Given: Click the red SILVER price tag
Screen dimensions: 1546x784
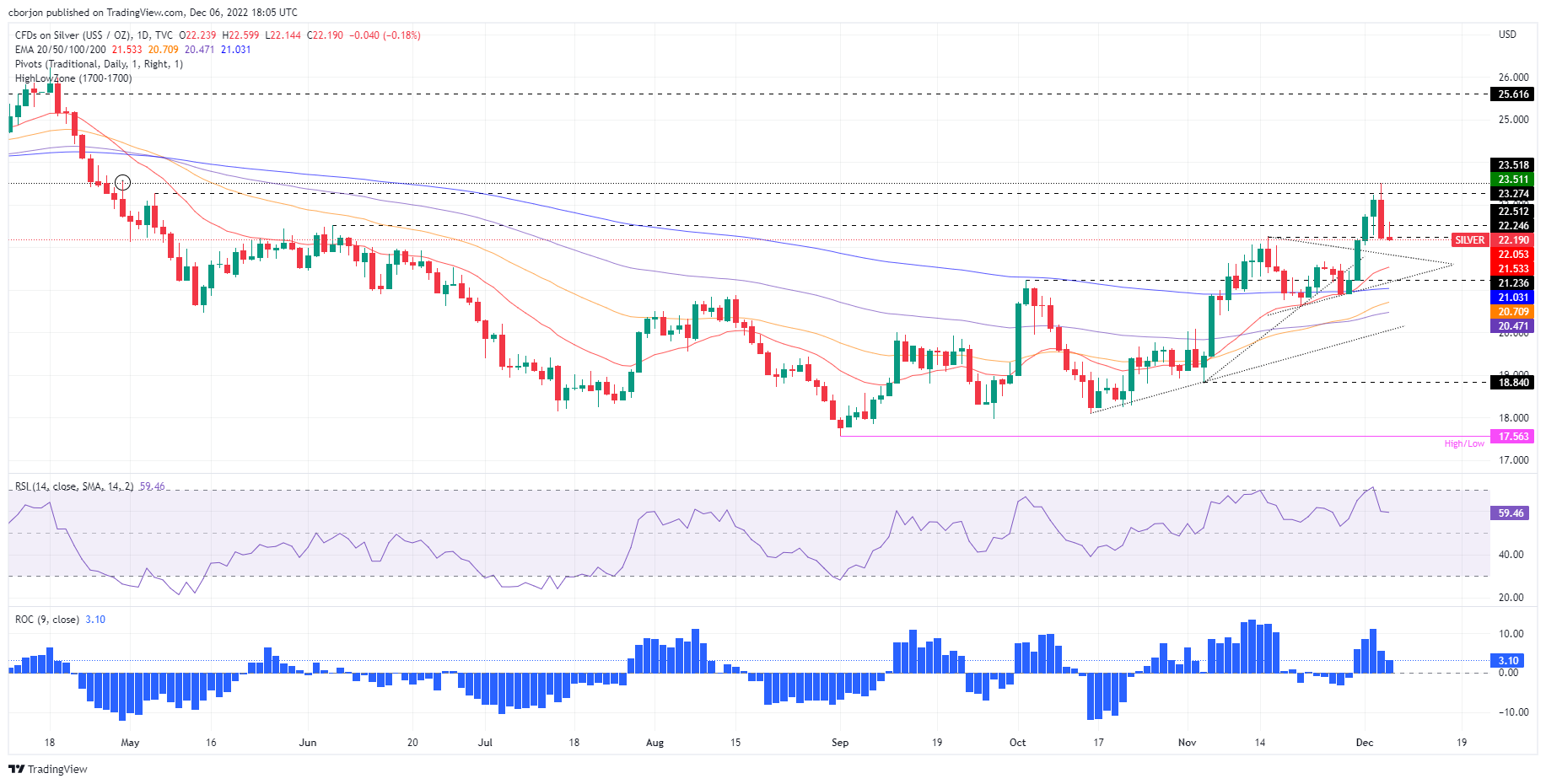Looking at the screenshot, I should [1469, 240].
